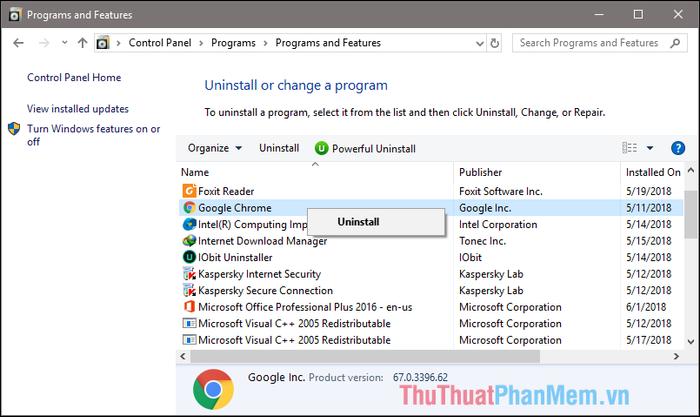Click the large Chrome logo in details pane
The width and height of the screenshot is (700, 417).
click(213, 389)
